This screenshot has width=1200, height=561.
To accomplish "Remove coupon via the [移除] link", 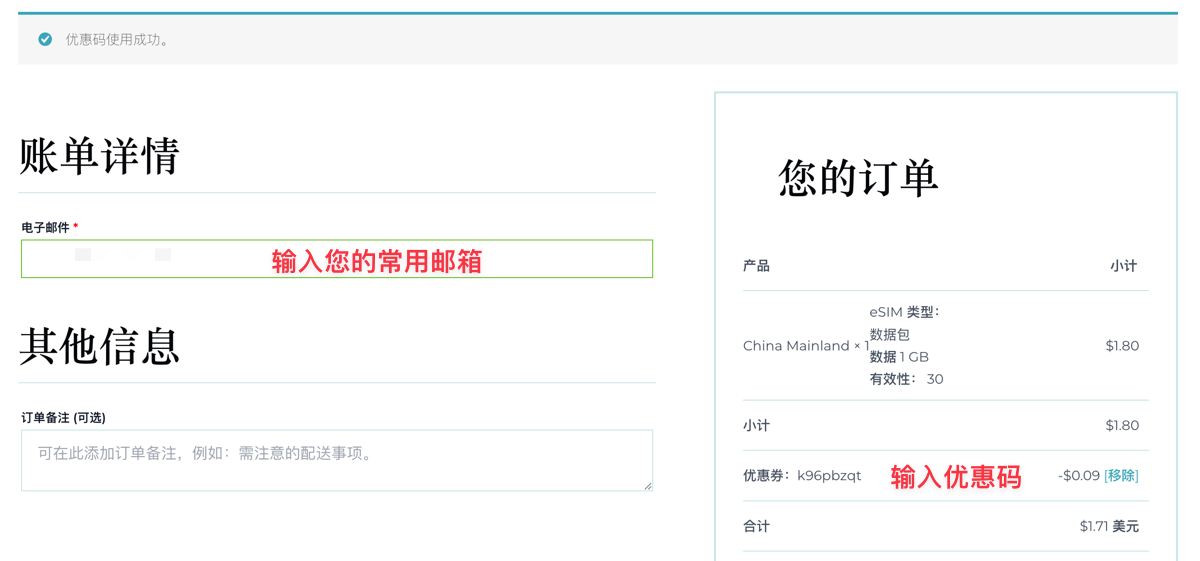I will point(1121,476).
